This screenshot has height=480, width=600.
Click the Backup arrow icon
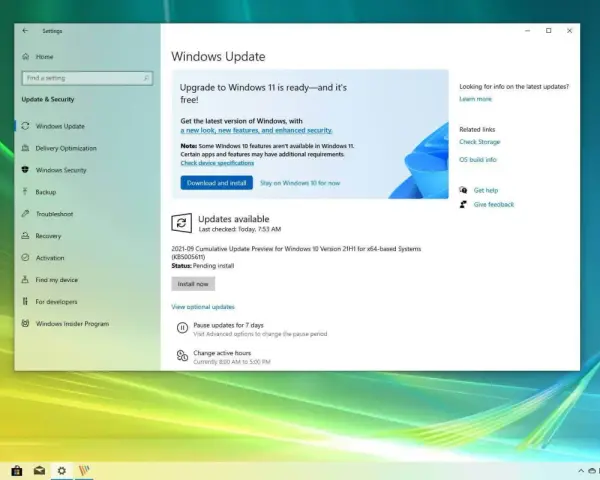pyautogui.click(x=25, y=191)
